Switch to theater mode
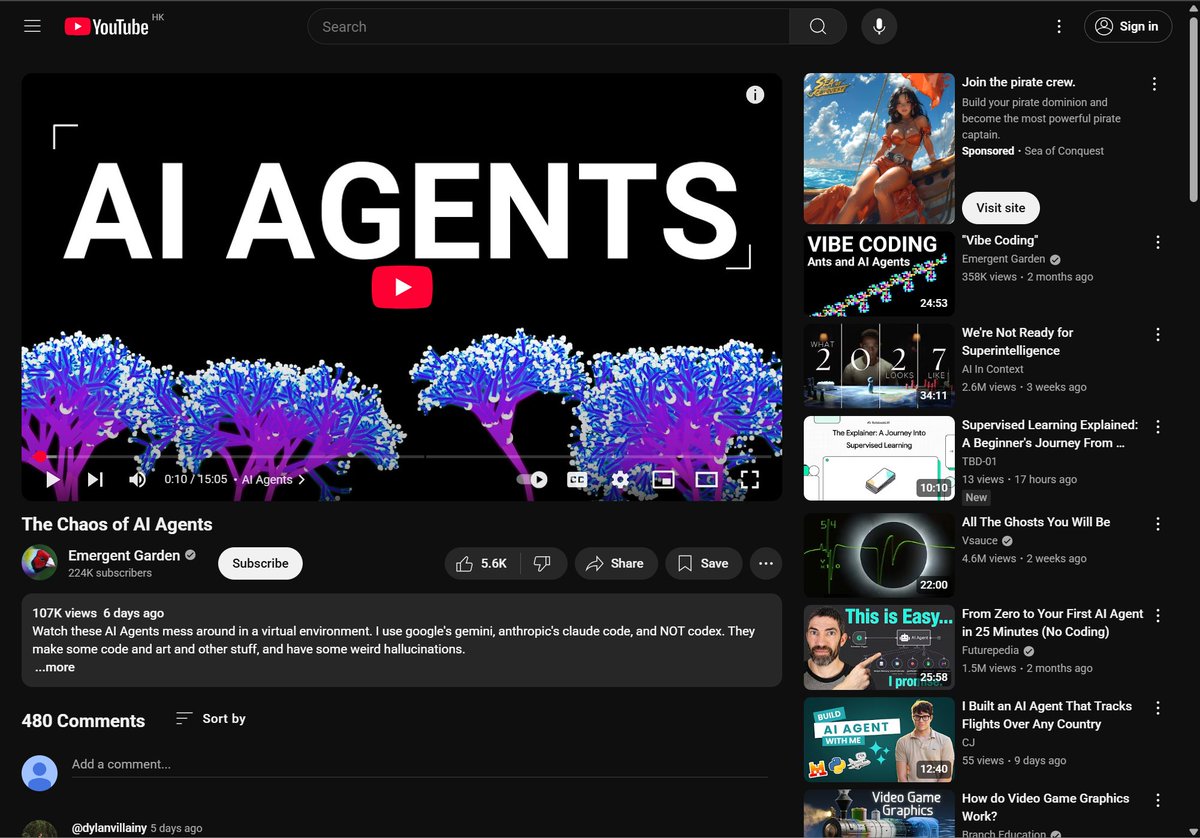1200x838 pixels. (x=706, y=480)
